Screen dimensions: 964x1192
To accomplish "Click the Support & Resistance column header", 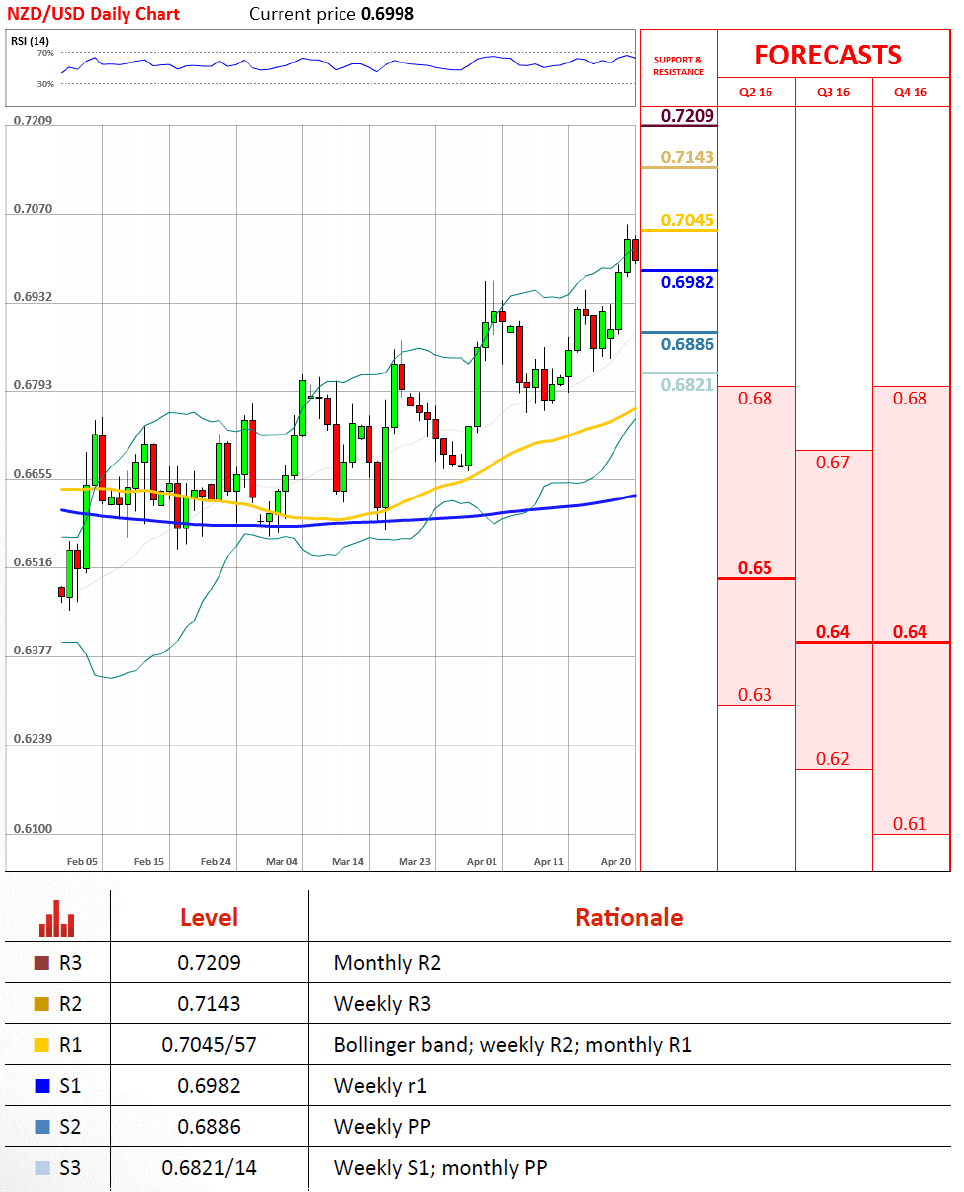I will tap(678, 66).
